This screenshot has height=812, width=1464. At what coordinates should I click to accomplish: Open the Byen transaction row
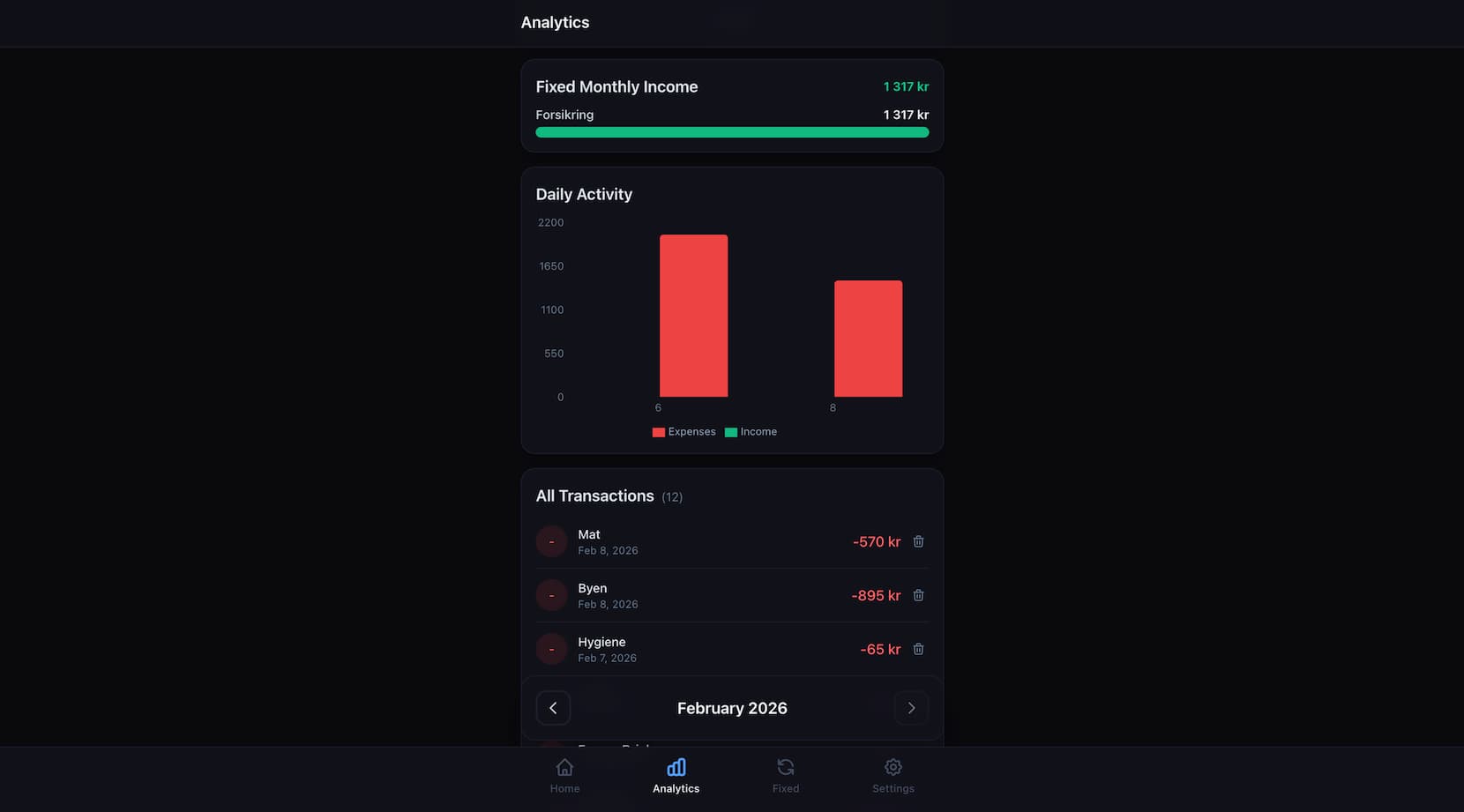pyautogui.click(x=706, y=595)
